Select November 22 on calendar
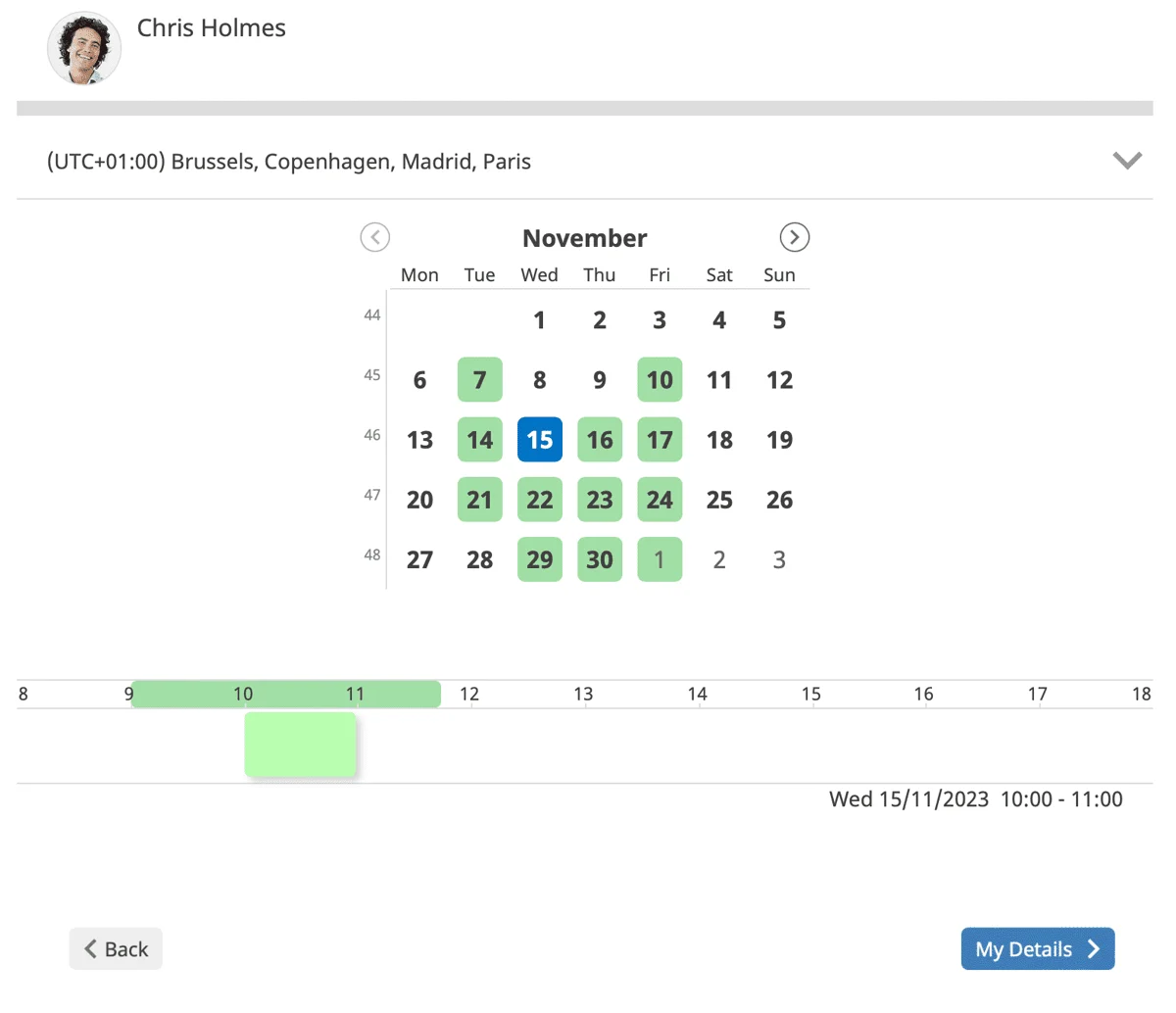Image resolution: width=1176 pixels, height=1013 pixels. tap(540, 500)
